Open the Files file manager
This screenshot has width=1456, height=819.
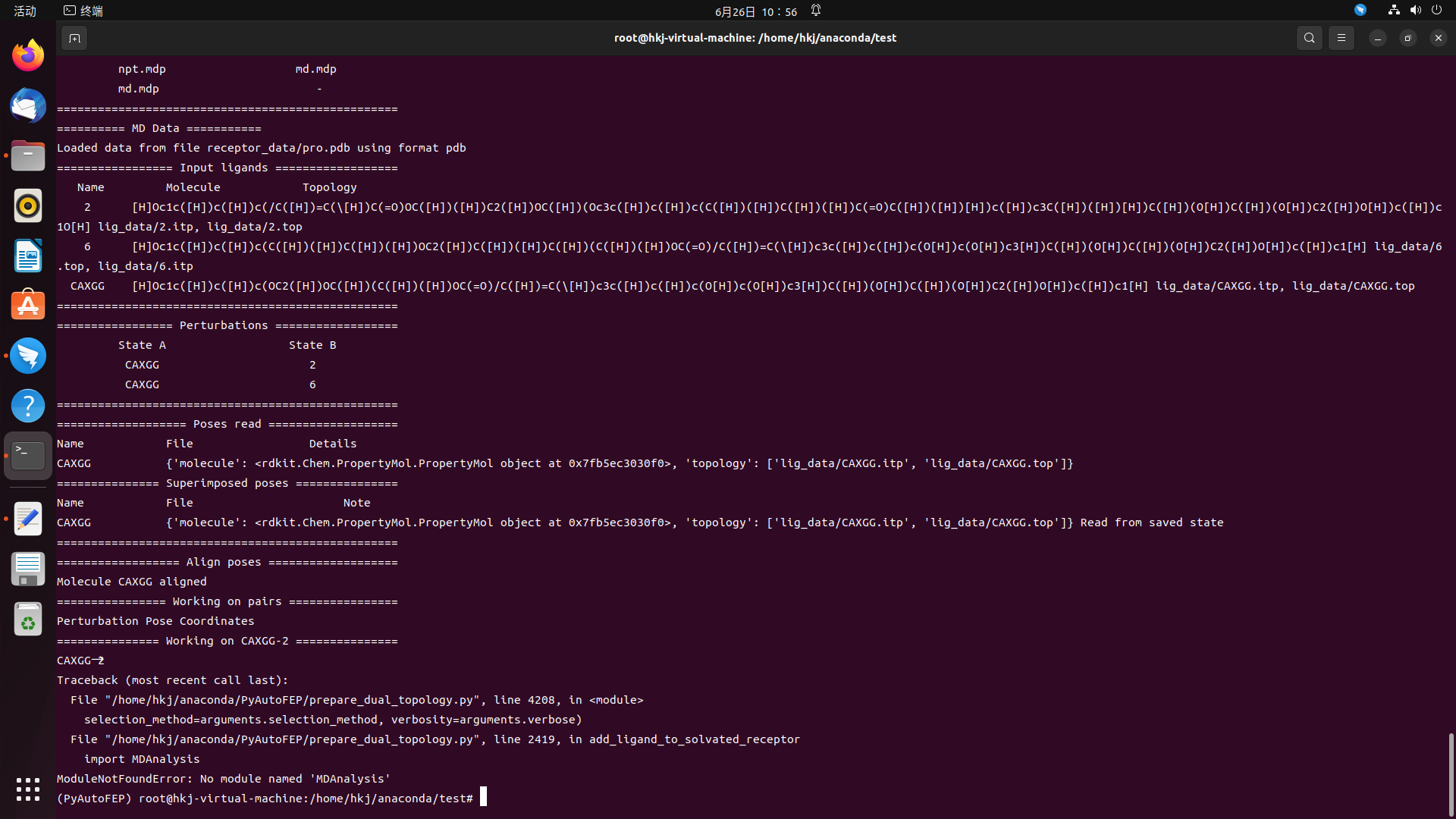(x=27, y=155)
